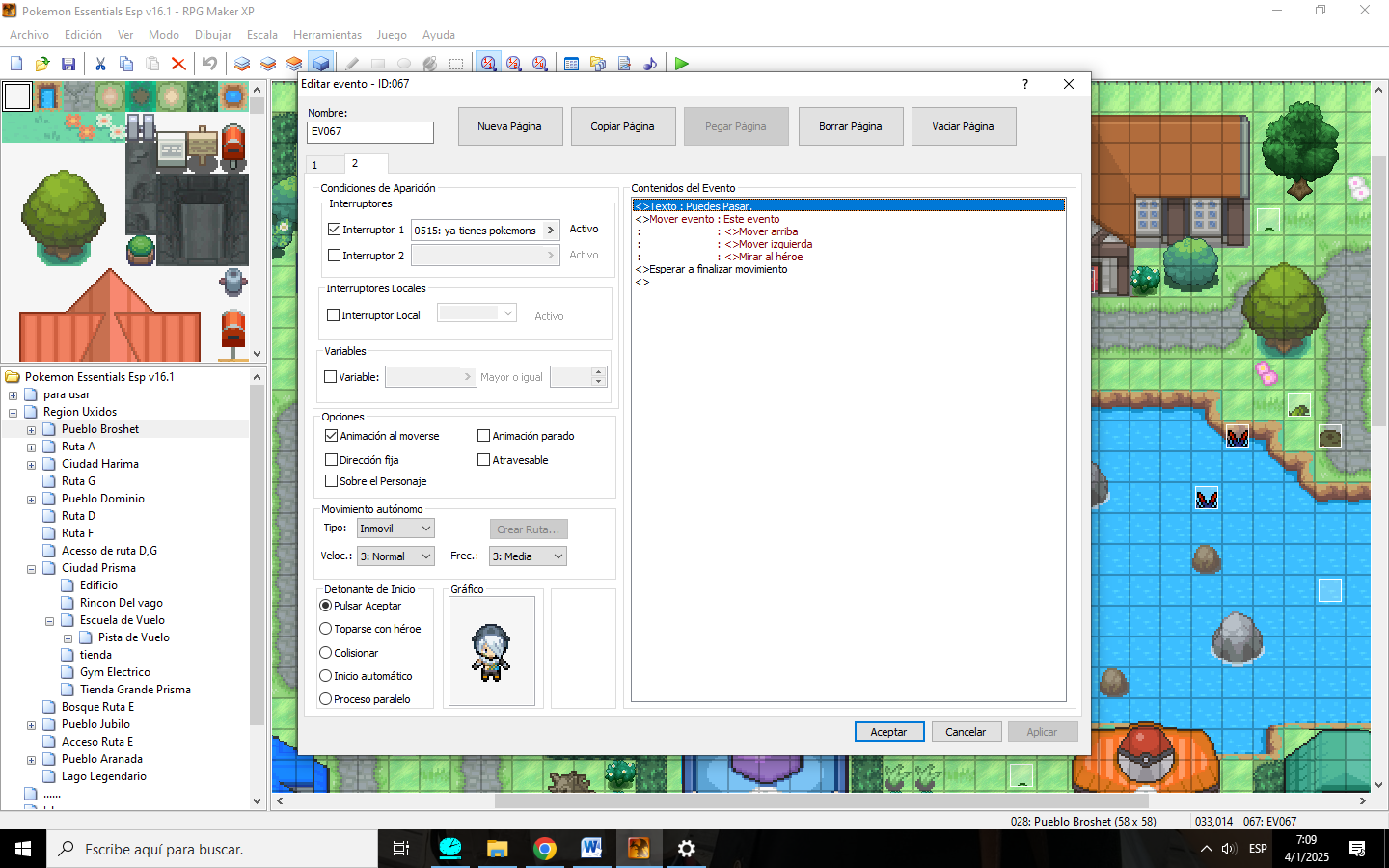Image resolution: width=1389 pixels, height=868 pixels.
Task: Collapse the Ciudad Prisma tree node
Action: click(31, 569)
